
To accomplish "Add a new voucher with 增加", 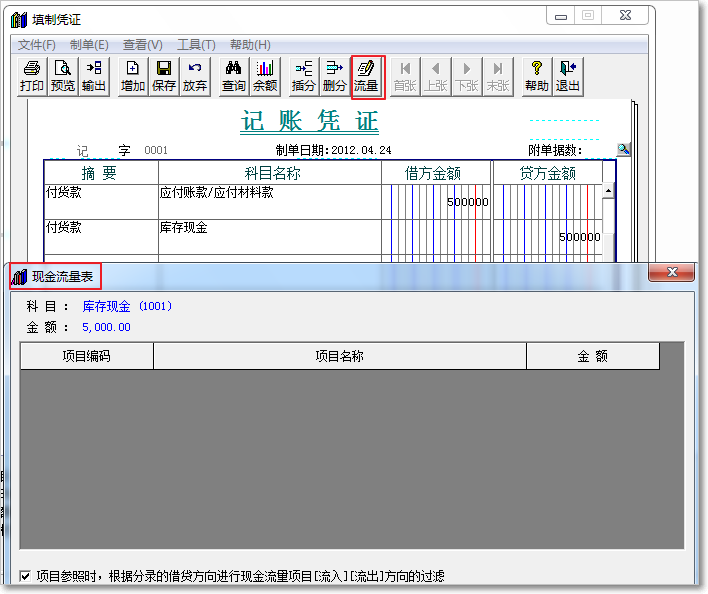I will tap(133, 77).
